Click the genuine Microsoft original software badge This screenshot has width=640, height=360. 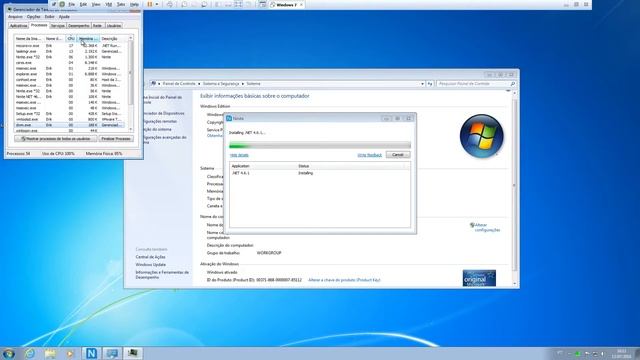pos(479,278)
